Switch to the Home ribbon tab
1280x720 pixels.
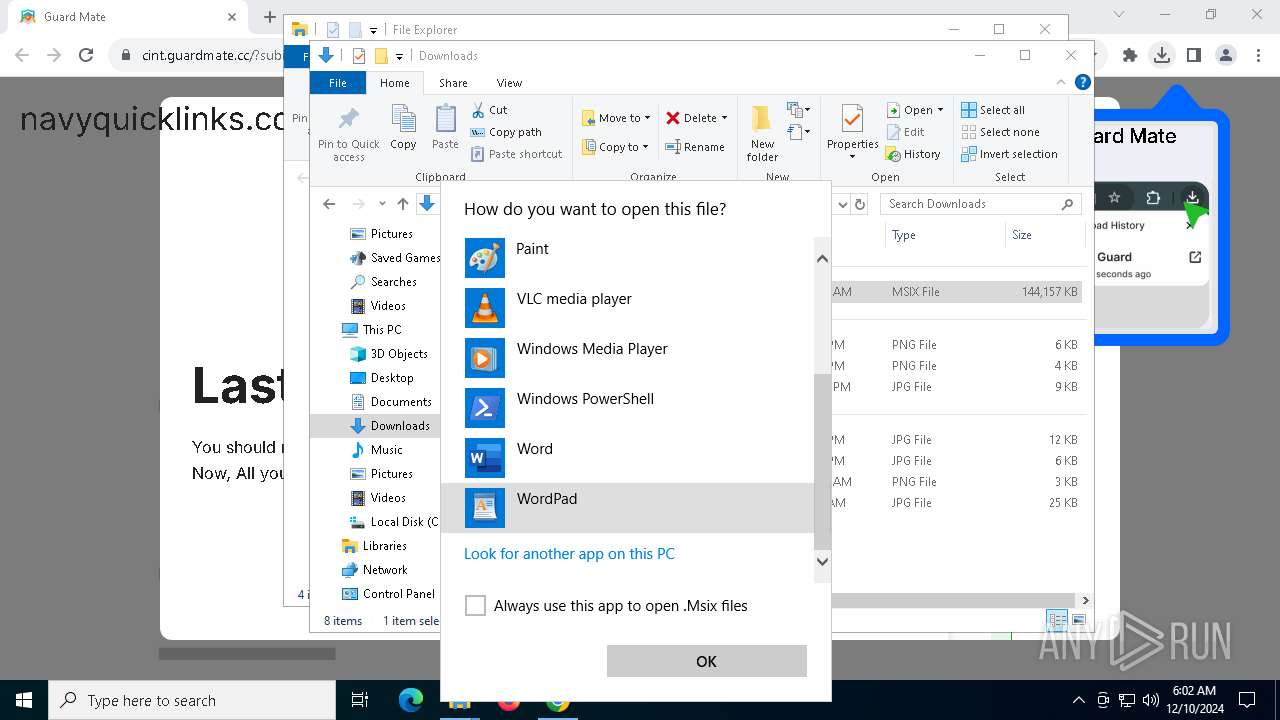pos(394,83)
